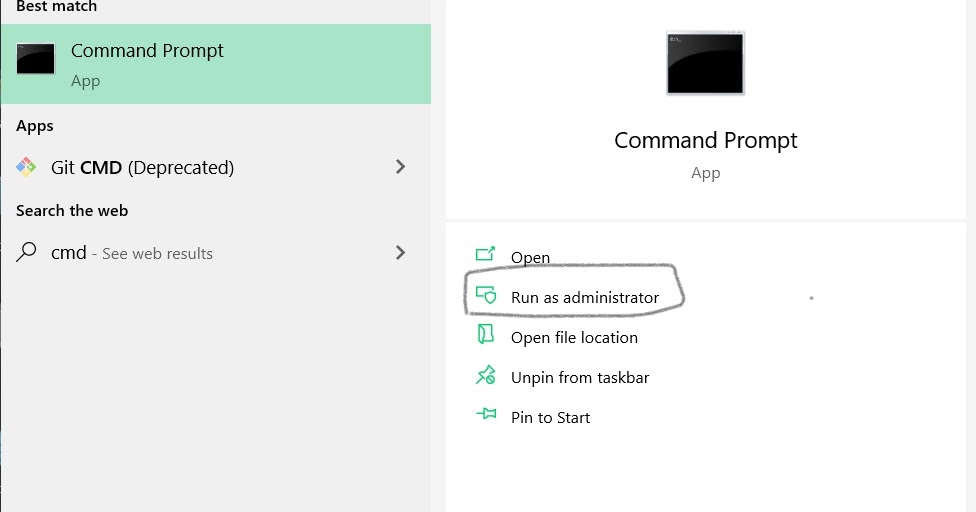Click the Unpin from taskbar icon
Image resolution: width=976 pixels, height=512 pixels.
pos(486,375)
